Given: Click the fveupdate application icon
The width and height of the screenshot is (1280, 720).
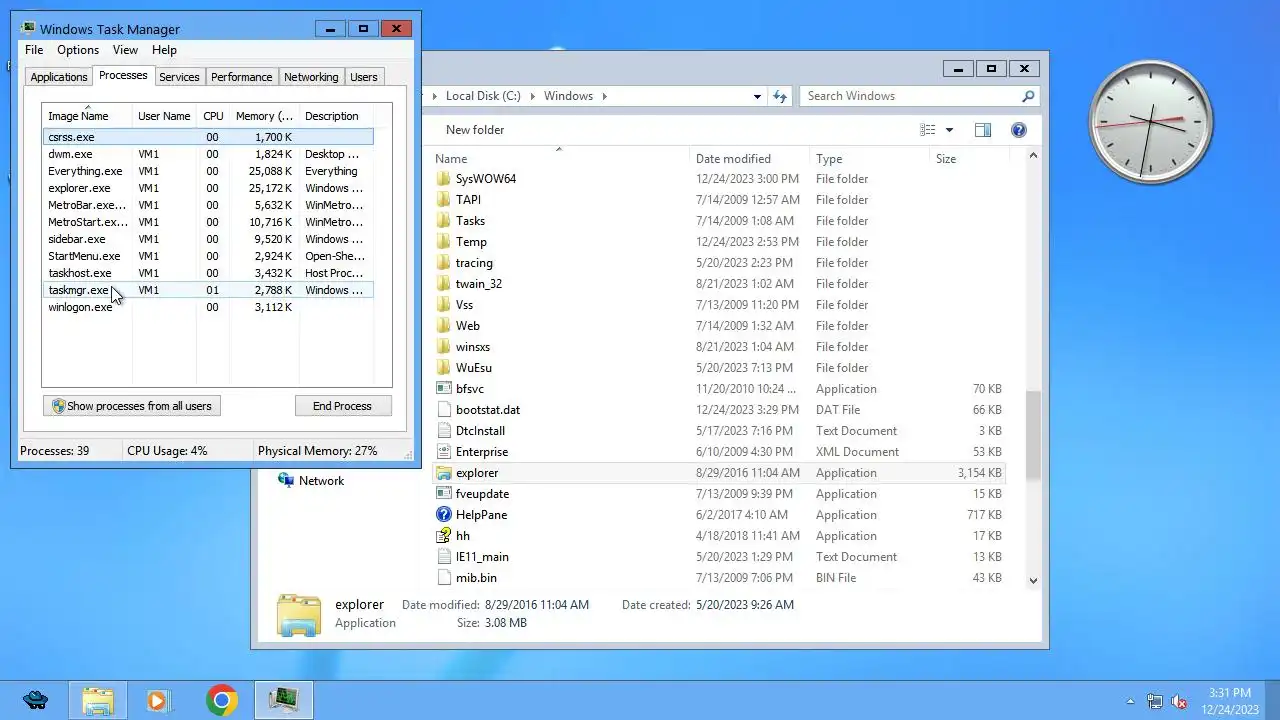Looking at the screenshot, I should 445,494.
